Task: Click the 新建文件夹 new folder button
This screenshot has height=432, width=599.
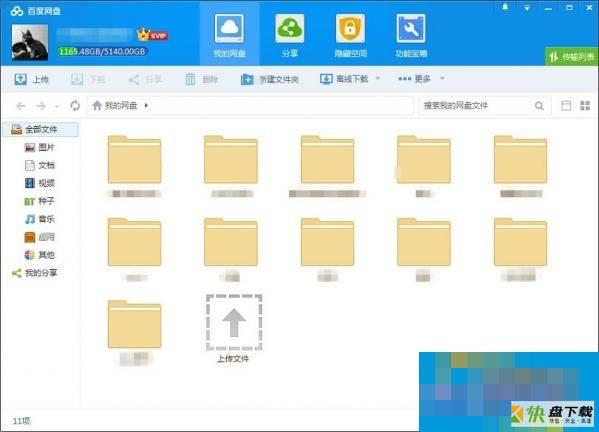Action: point(270,79)
